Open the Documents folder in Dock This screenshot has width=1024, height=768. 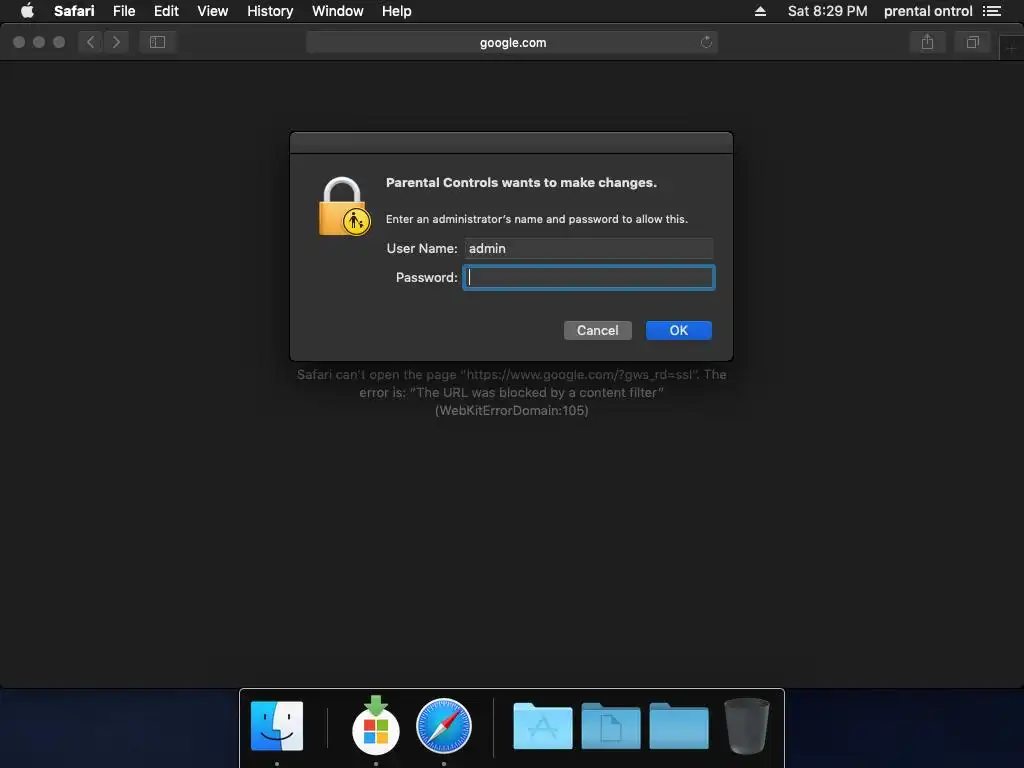point(611,726)
